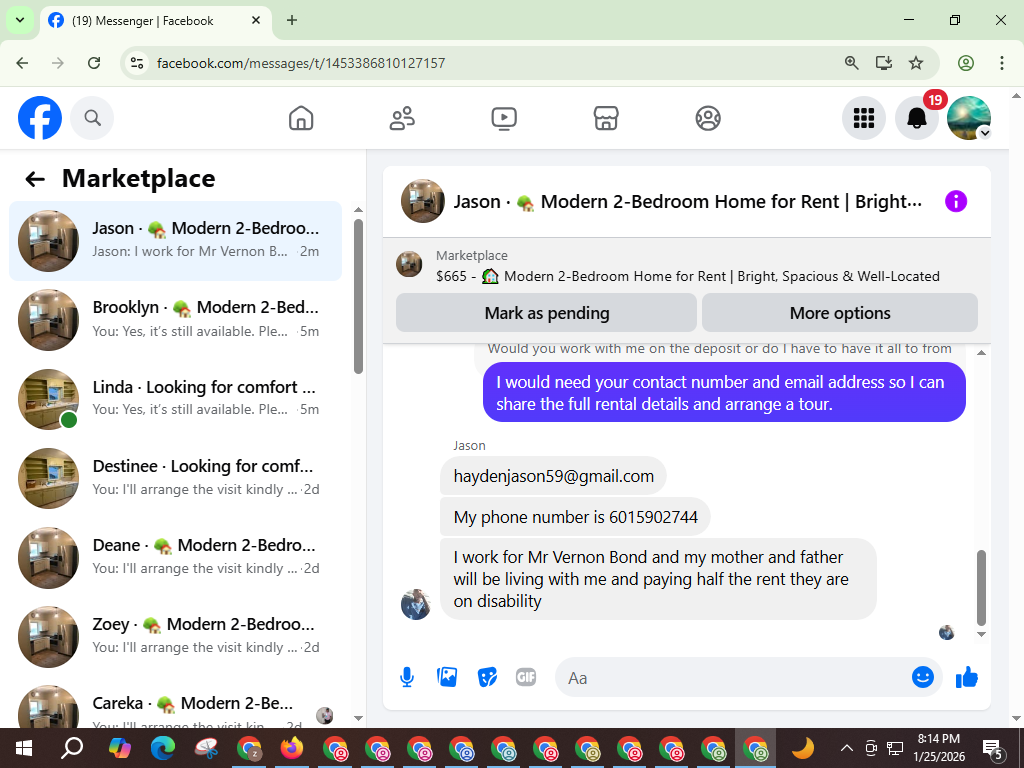Open conversation information purple i icon

tap(955, 201)
